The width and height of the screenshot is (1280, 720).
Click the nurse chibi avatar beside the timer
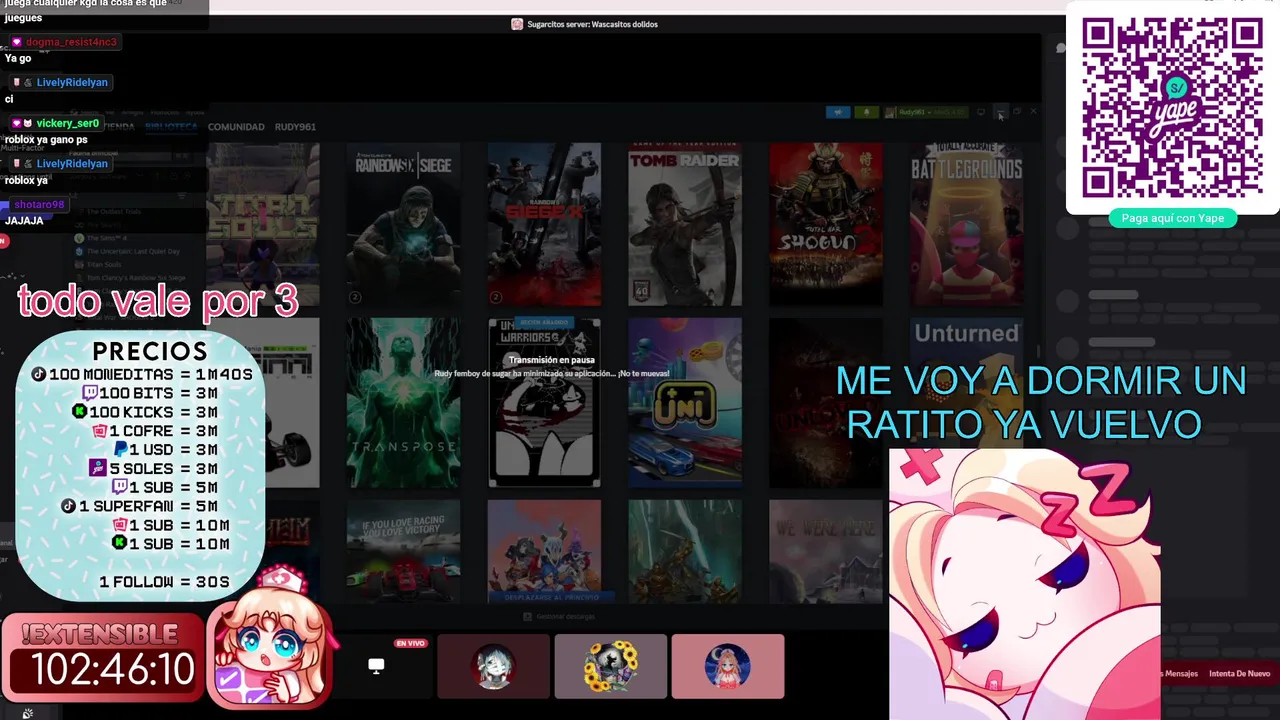point(270,638)
